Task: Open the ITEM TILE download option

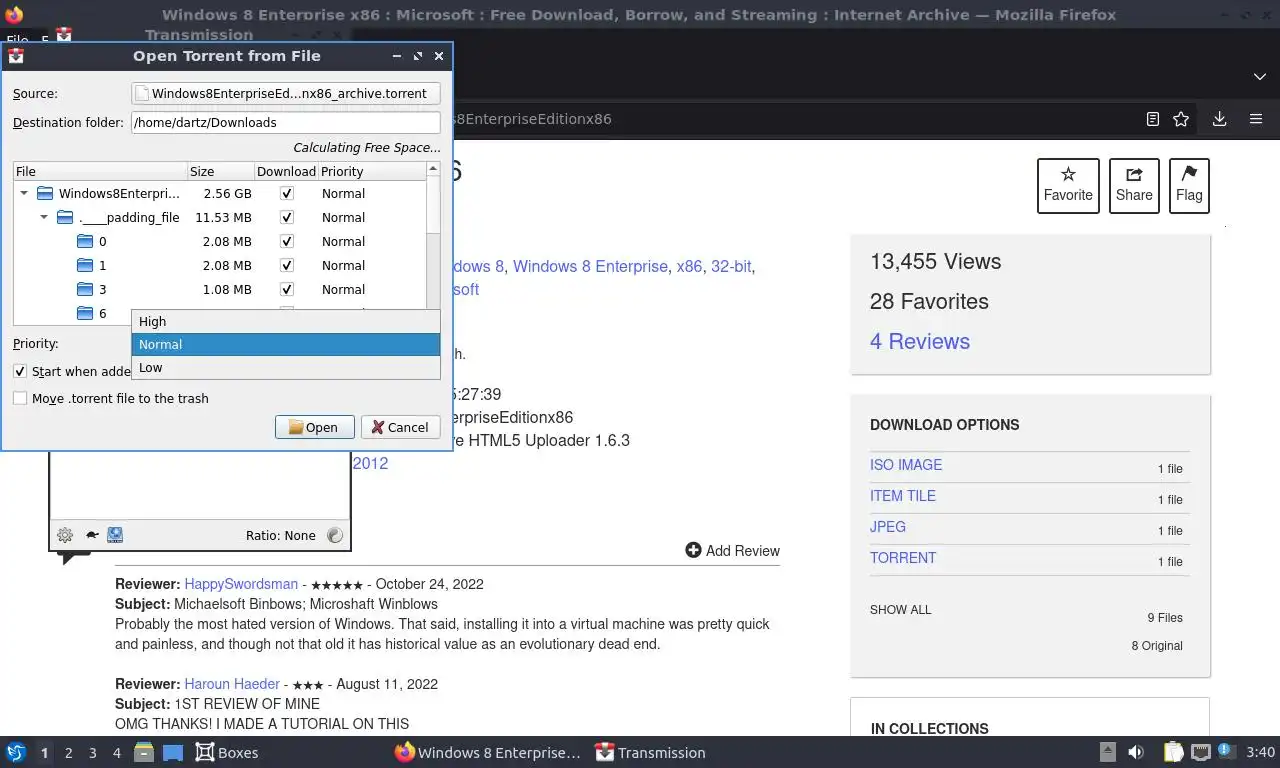Action: tap(903, 496)
